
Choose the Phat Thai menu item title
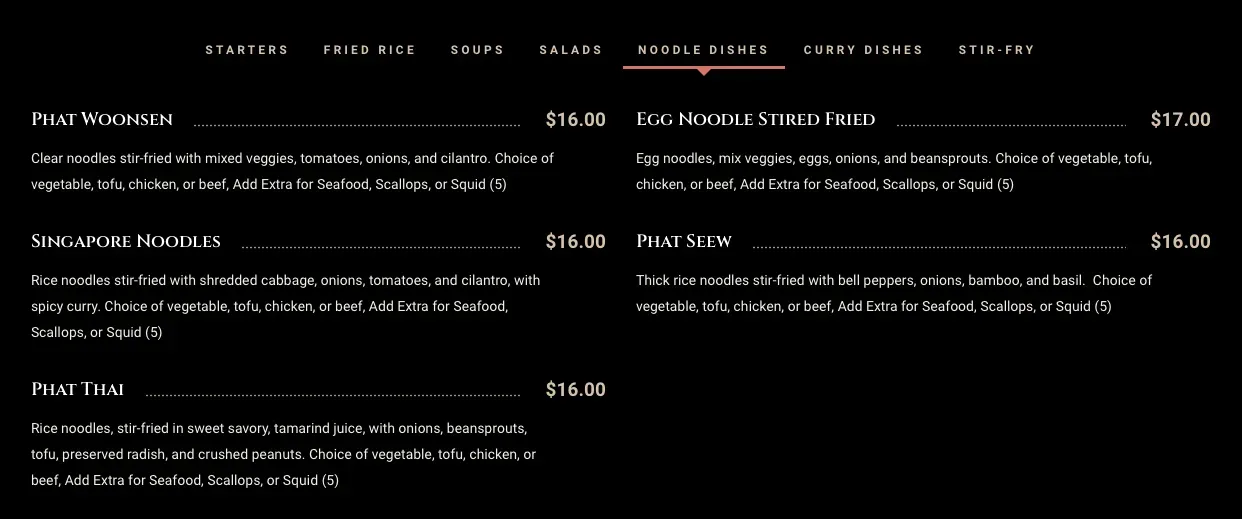click(78, 390)
